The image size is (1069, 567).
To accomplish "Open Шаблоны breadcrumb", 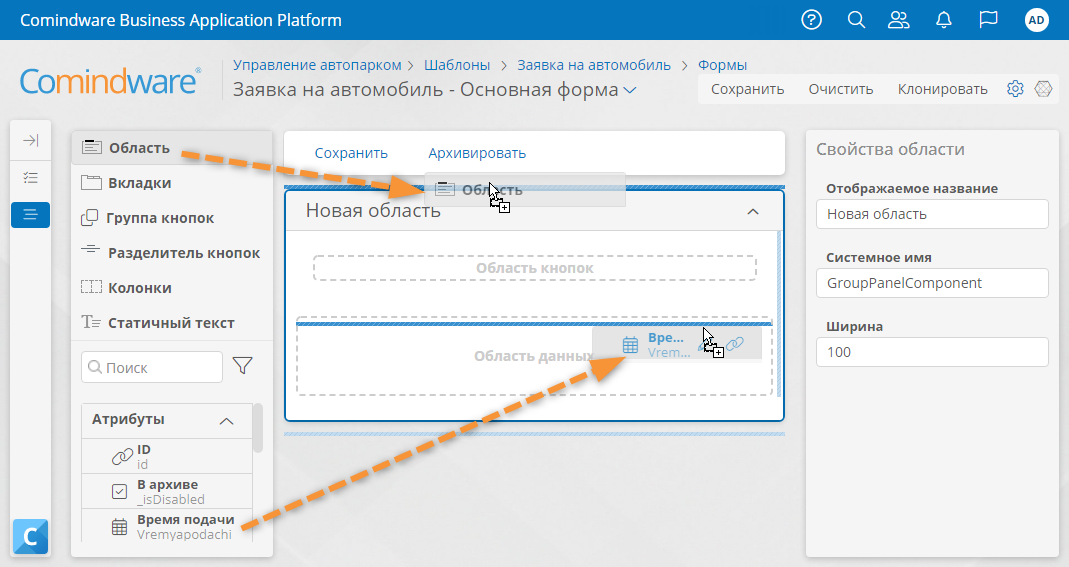I will click(457, 65).
